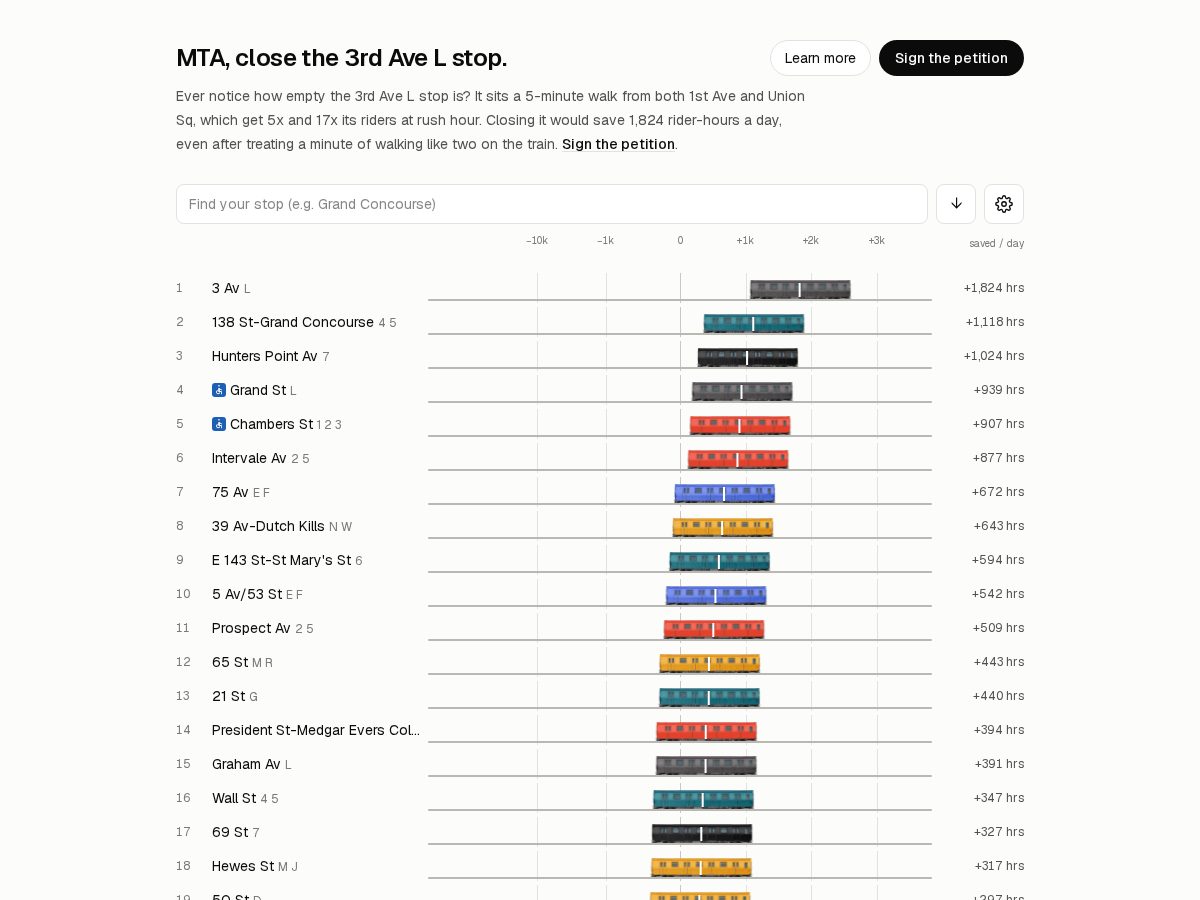Screen dimensions: 1200x900
Task: Select the 21 St station name
Action: (228, 696)
